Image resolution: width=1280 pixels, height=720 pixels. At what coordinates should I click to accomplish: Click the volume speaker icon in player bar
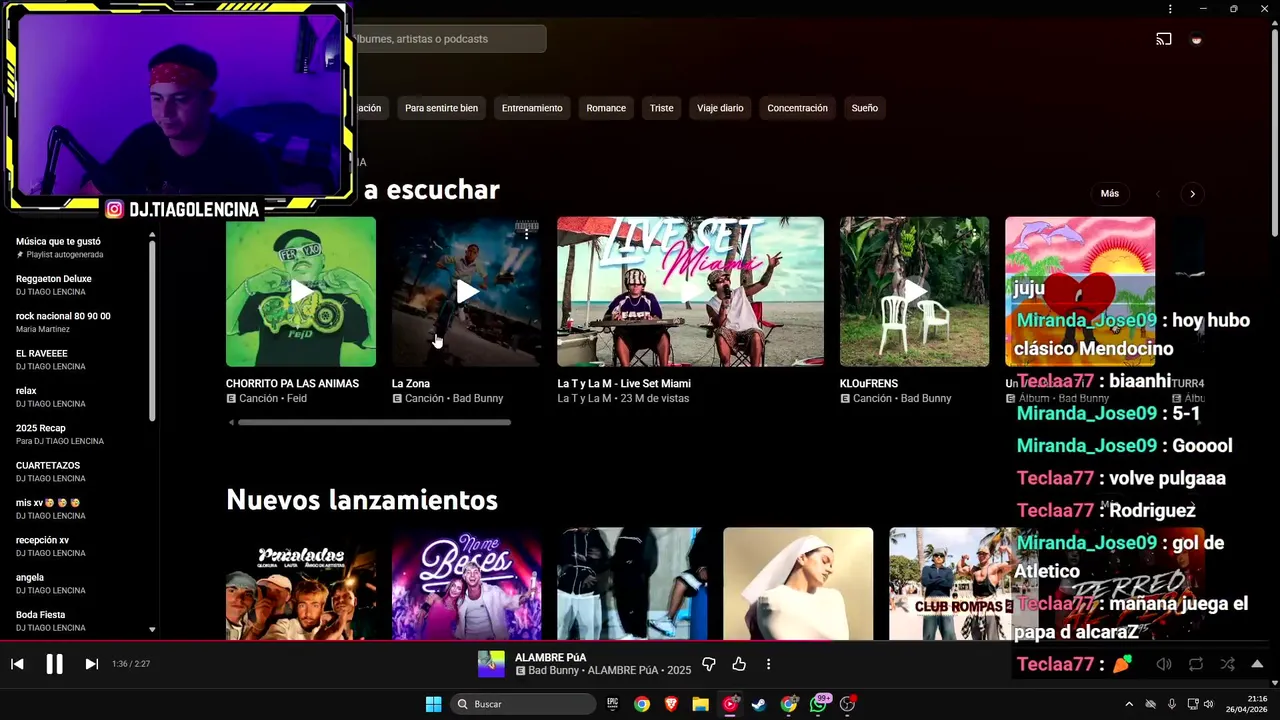click(x=1164, y=664)
